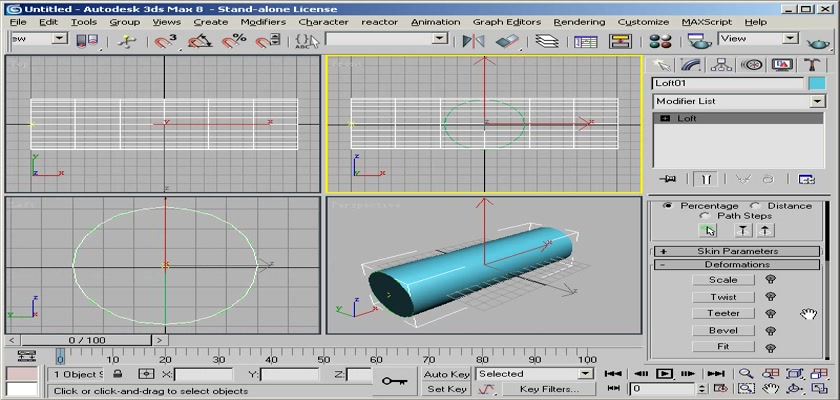Open the Display command panel tab
The width and height of the screenshot is (840, 400).
tap(782, 65)
